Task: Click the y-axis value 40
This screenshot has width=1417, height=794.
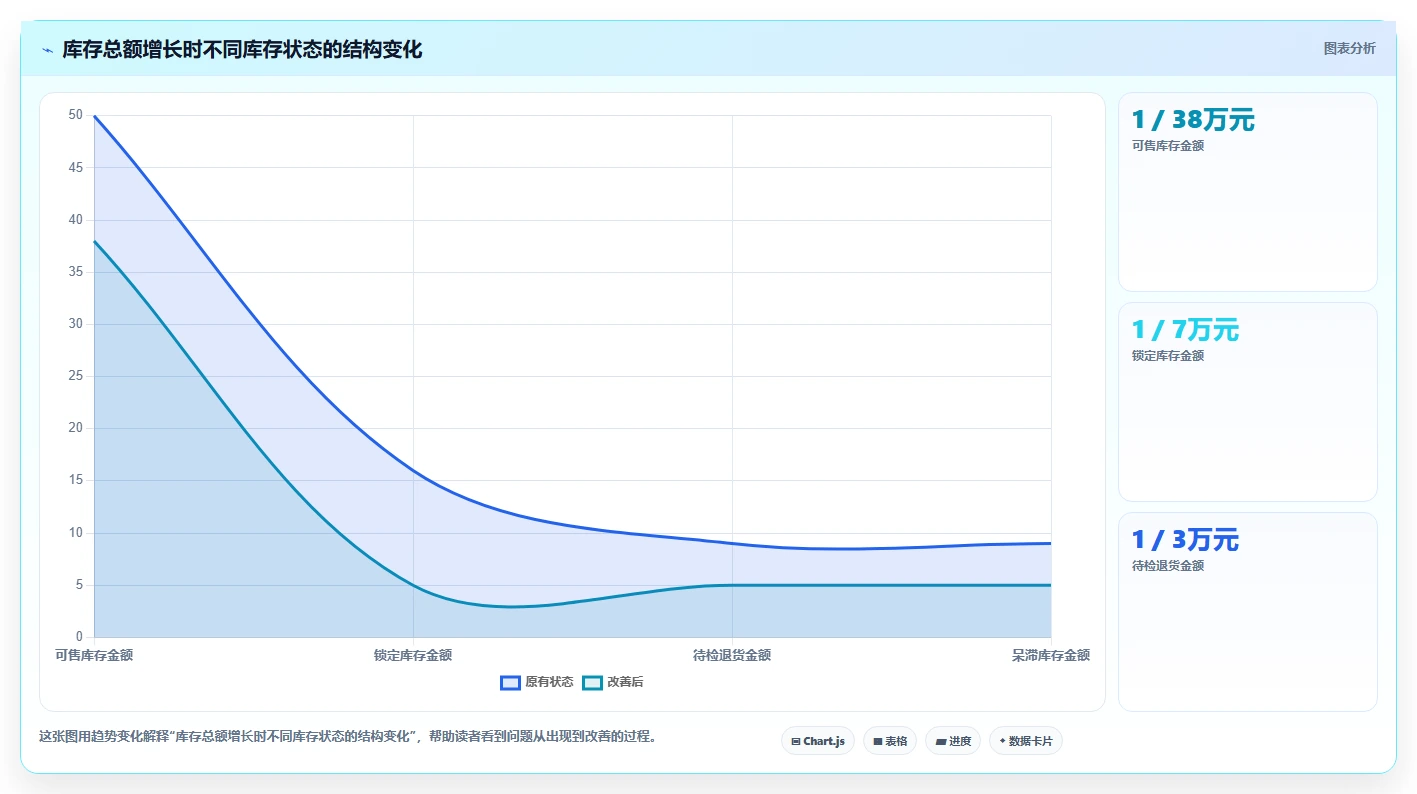Action: coord(76,220)
